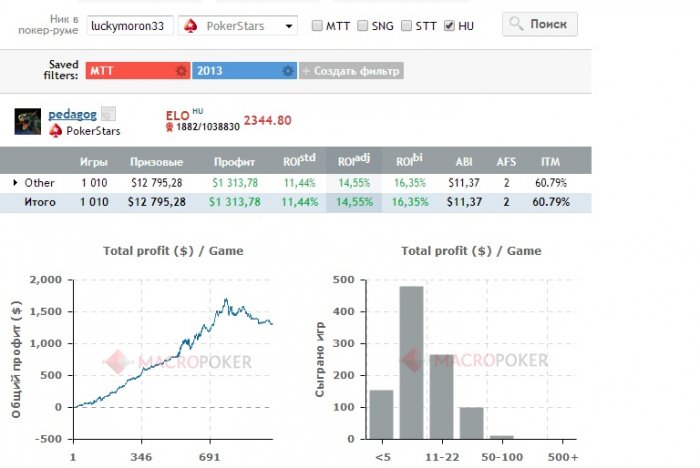Viewport: 700px width, 468px height.
Task: Click the Поиск search button
Action: pos(539,24)
